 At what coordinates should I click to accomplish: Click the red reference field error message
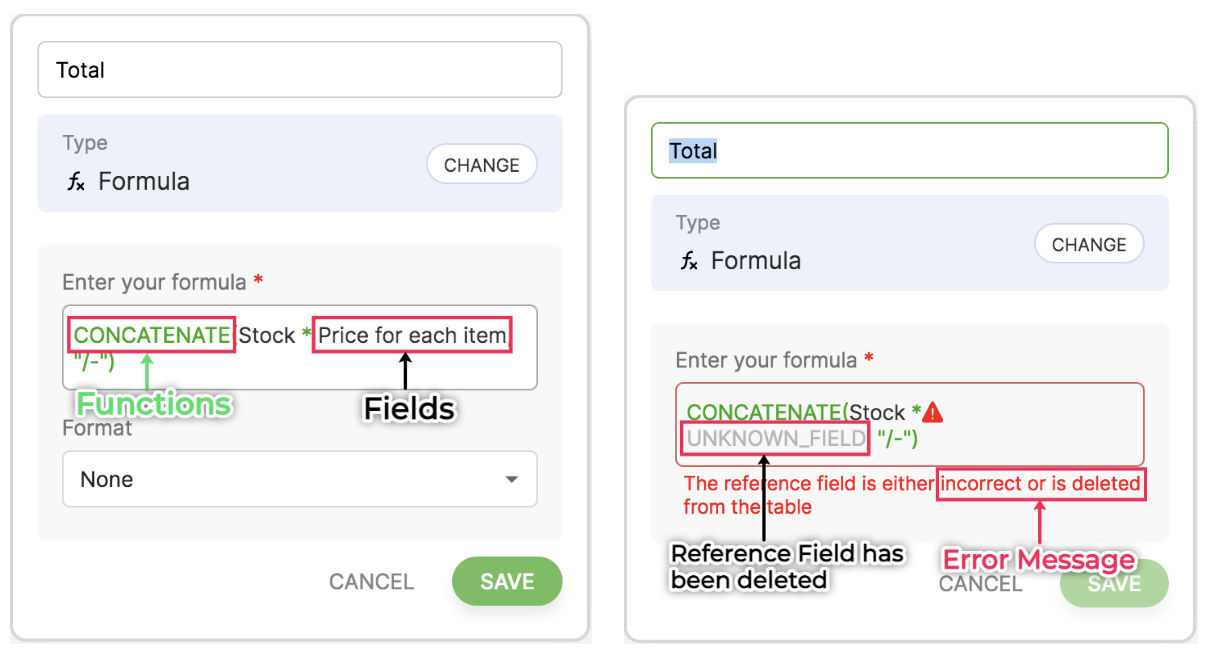[x=910, y=495]
